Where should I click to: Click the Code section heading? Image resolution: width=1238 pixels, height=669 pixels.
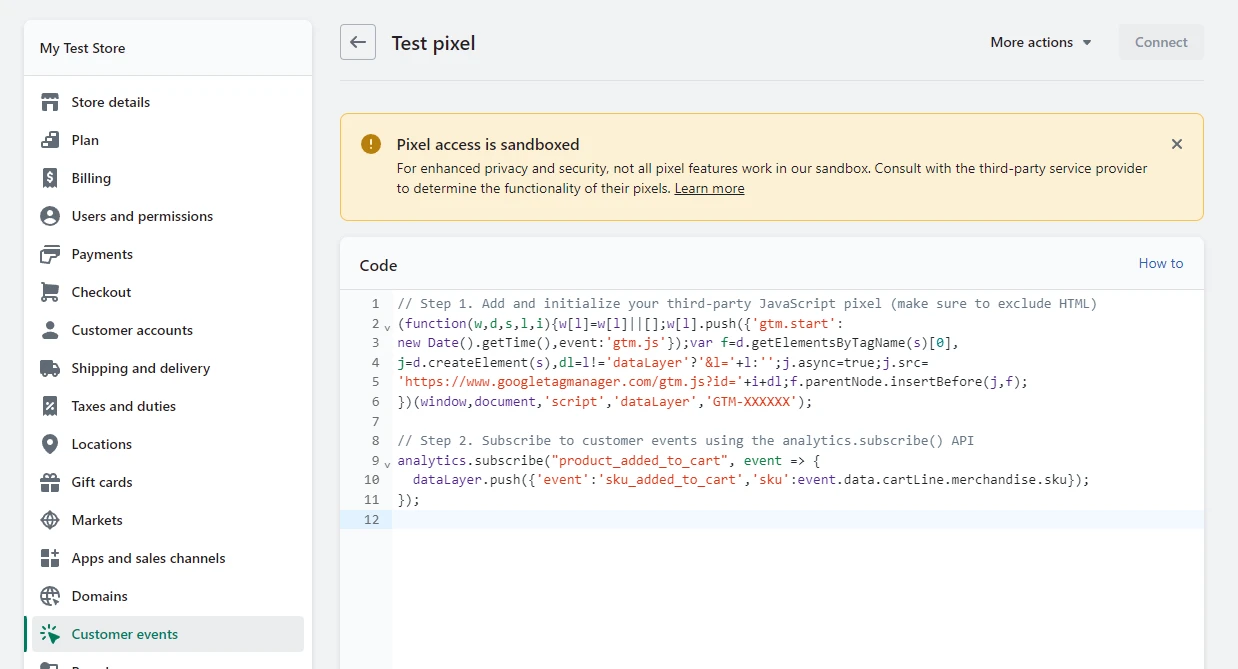point(378,265)
